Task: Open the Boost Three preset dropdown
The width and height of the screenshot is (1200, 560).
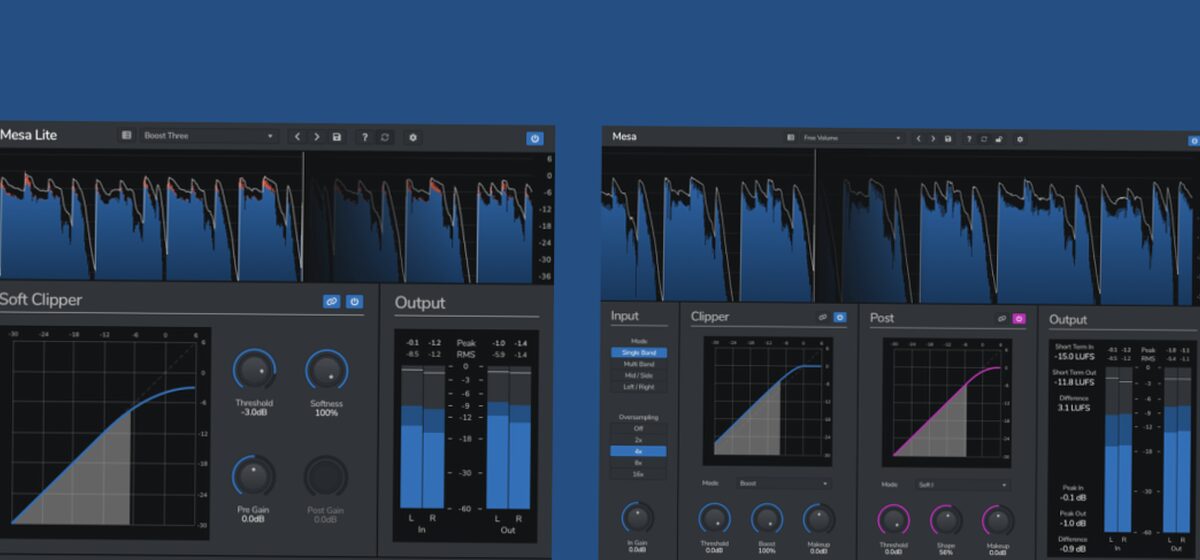Action: tap(208, 136)
